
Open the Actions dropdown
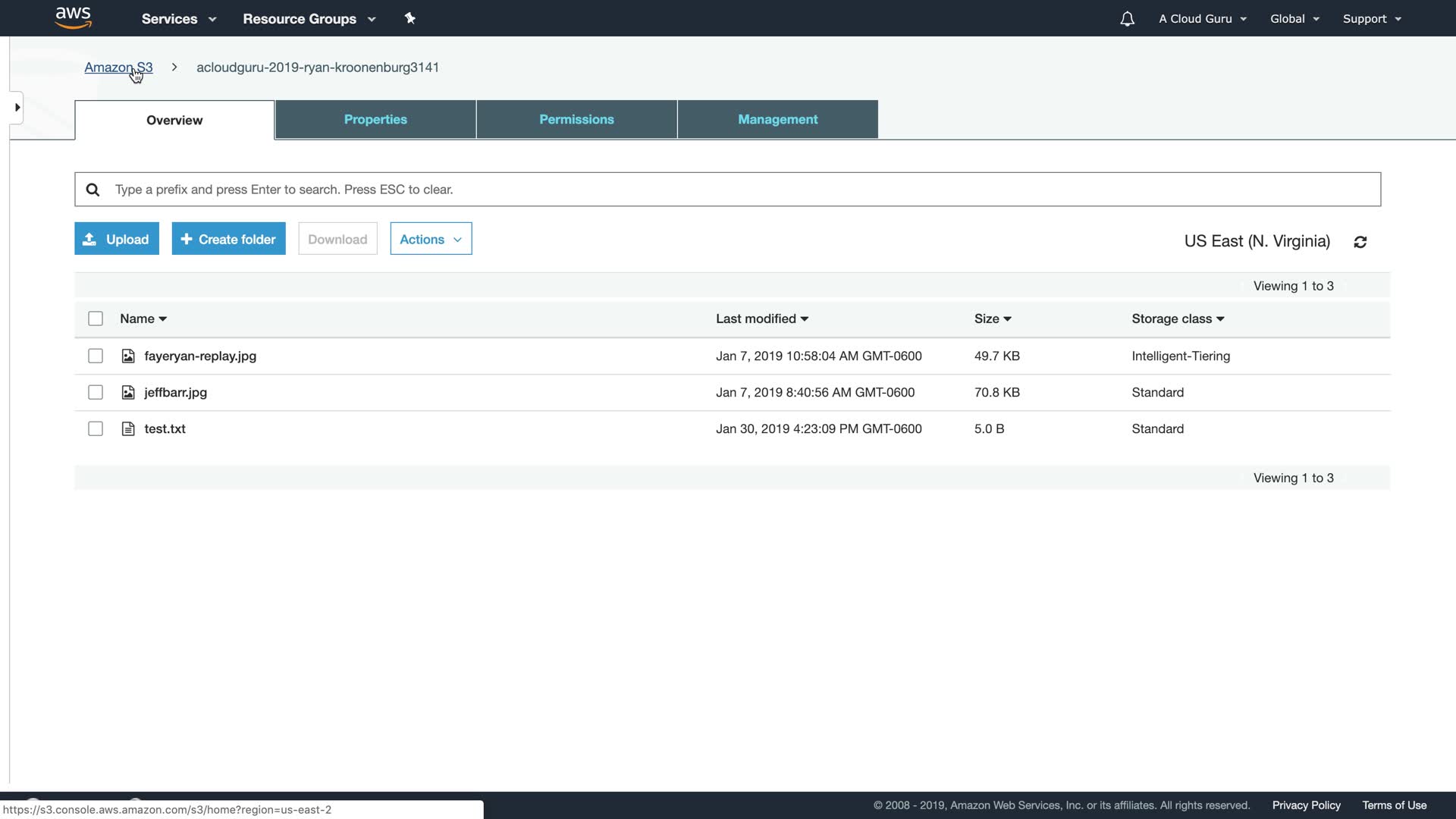431,239
